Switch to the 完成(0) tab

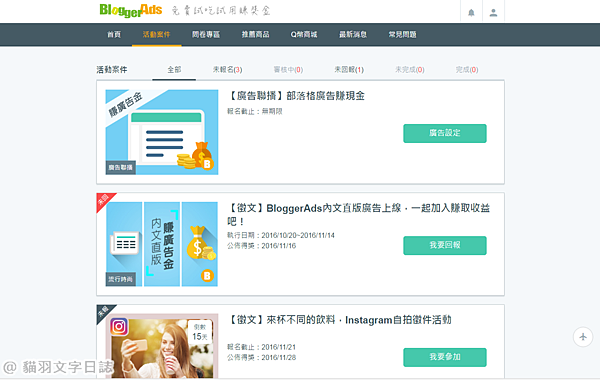pyautogui.click(x=467, y=70)
